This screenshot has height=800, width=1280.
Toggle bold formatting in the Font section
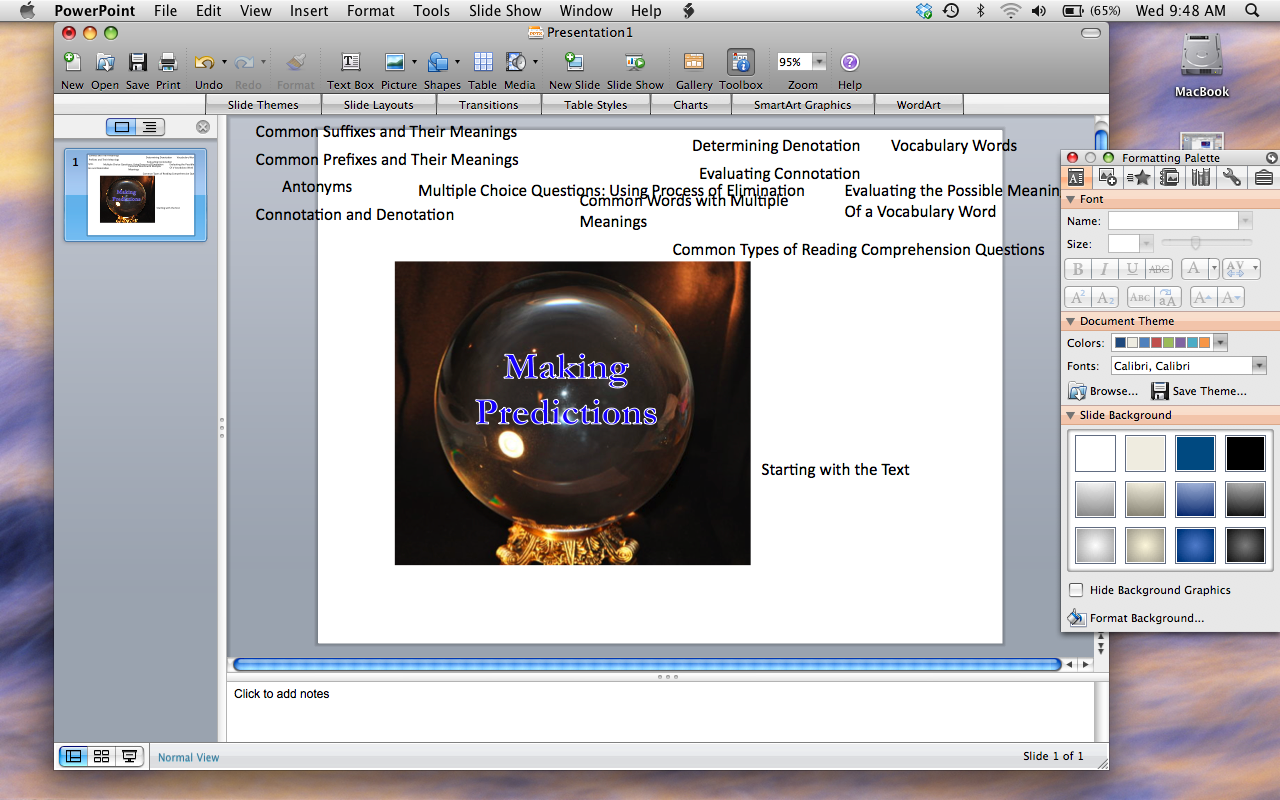click(x=1079, y=268)
